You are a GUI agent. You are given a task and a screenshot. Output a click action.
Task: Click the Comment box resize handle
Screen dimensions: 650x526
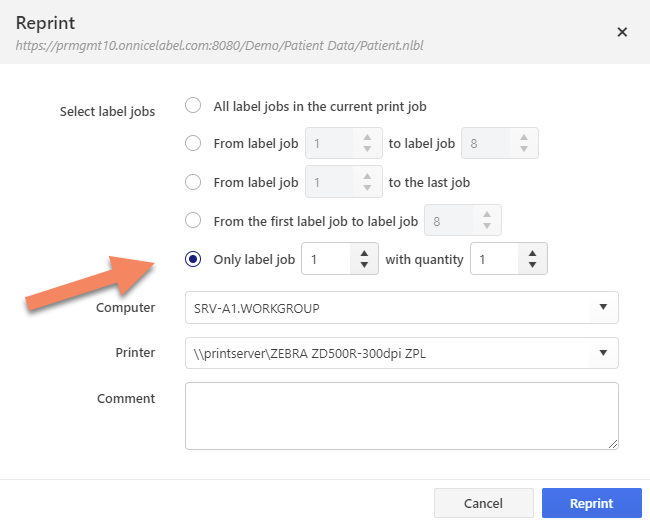click(613, 444)
